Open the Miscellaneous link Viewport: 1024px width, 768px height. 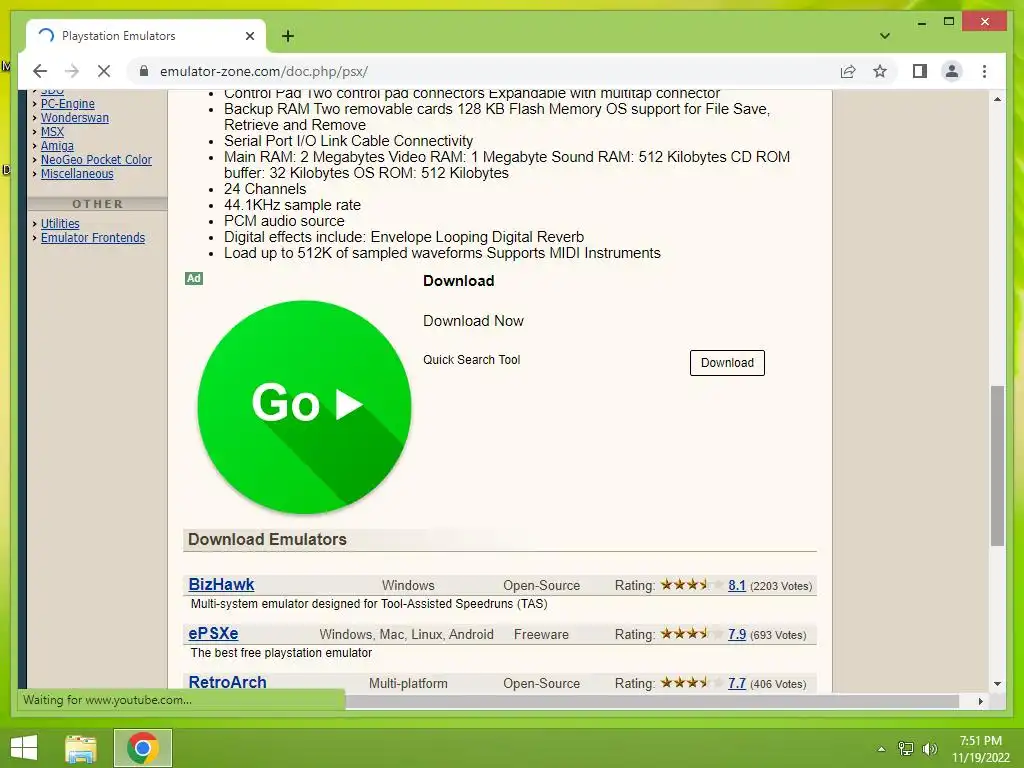[x=77, y=174]
